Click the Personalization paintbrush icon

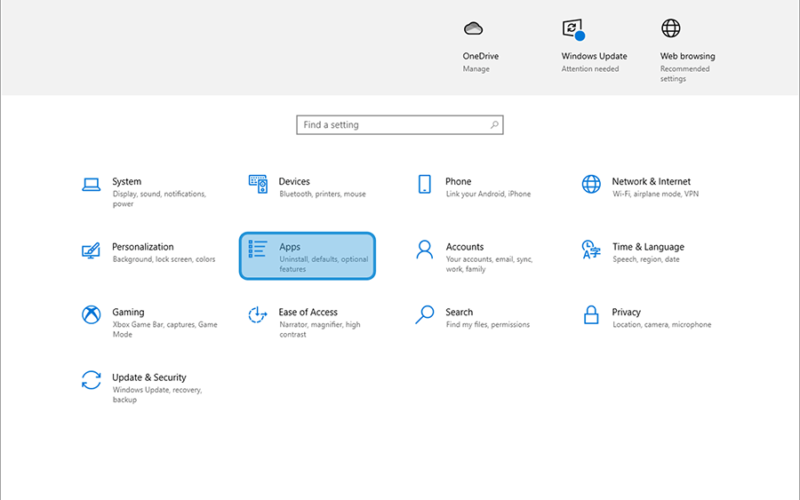pyautogui.click(x=91, y=250)
